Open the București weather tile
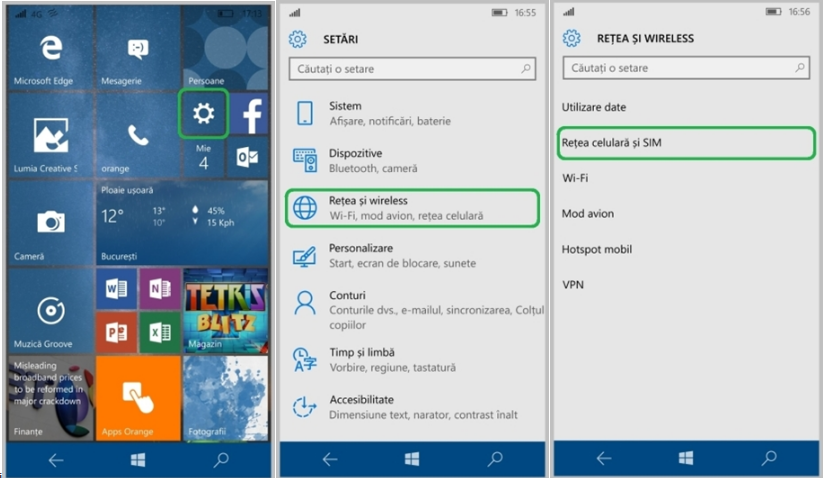 [x=182, y=223]
